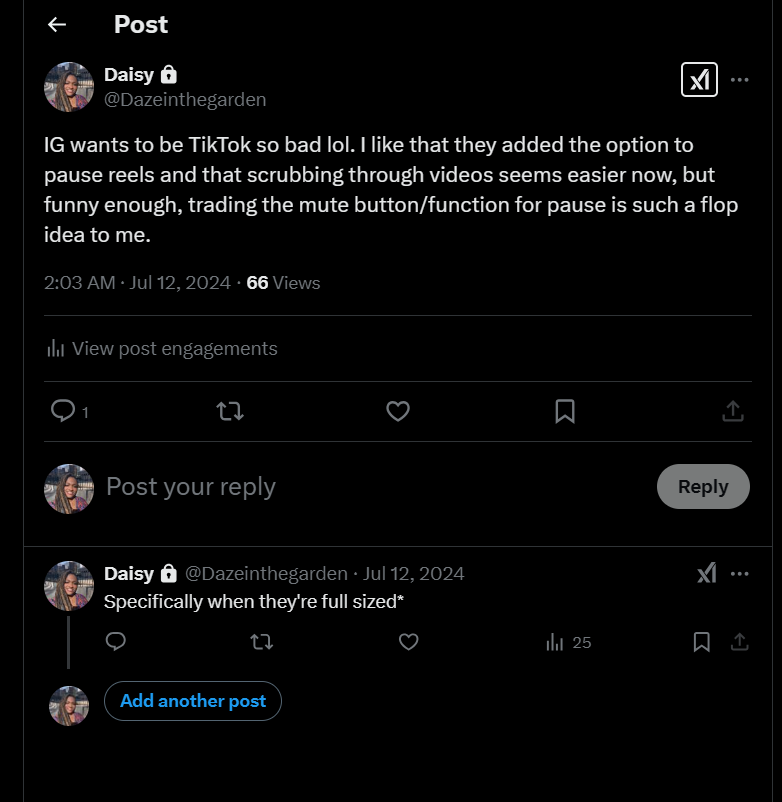View analytics showing 25 views
Image resolution: width=782 pixels, height=802 pixels.
point(568,642)
